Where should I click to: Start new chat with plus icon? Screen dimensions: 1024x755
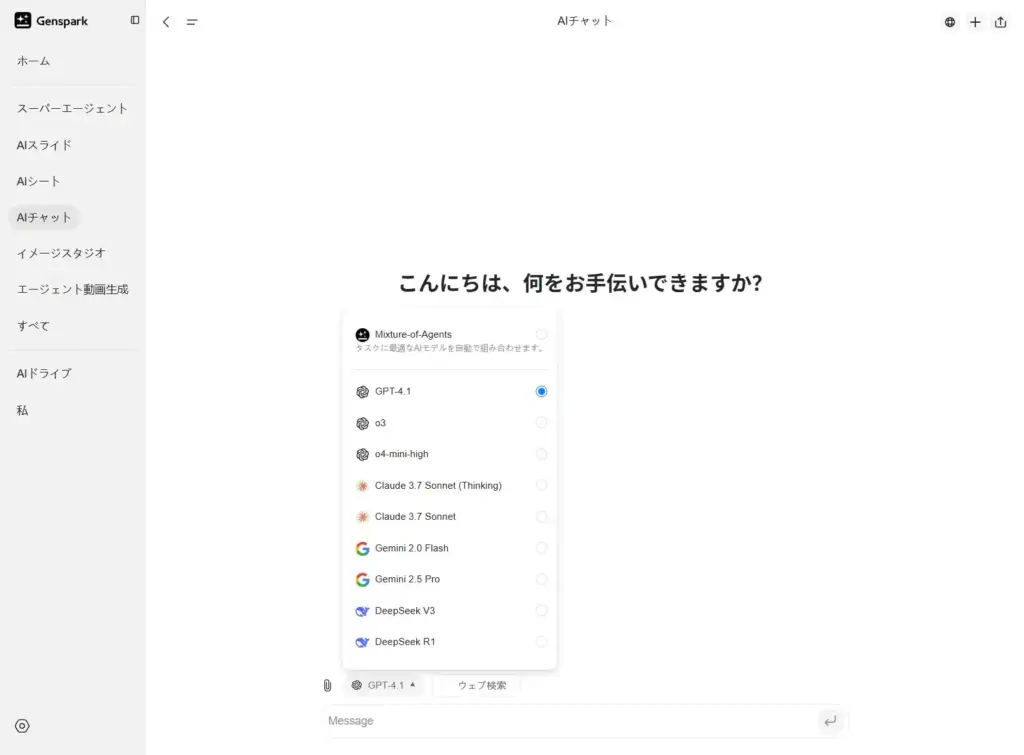975,22
